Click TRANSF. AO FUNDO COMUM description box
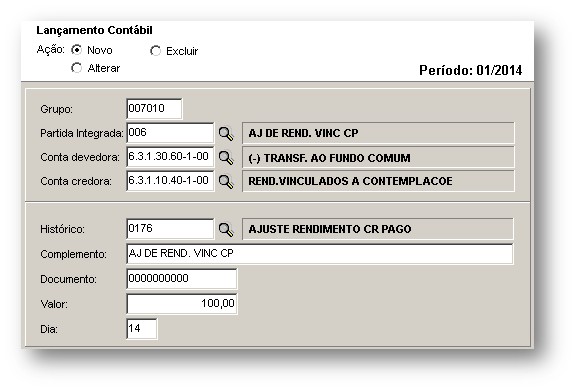Viewport: 576px width, 391px height. pos(378,158)
